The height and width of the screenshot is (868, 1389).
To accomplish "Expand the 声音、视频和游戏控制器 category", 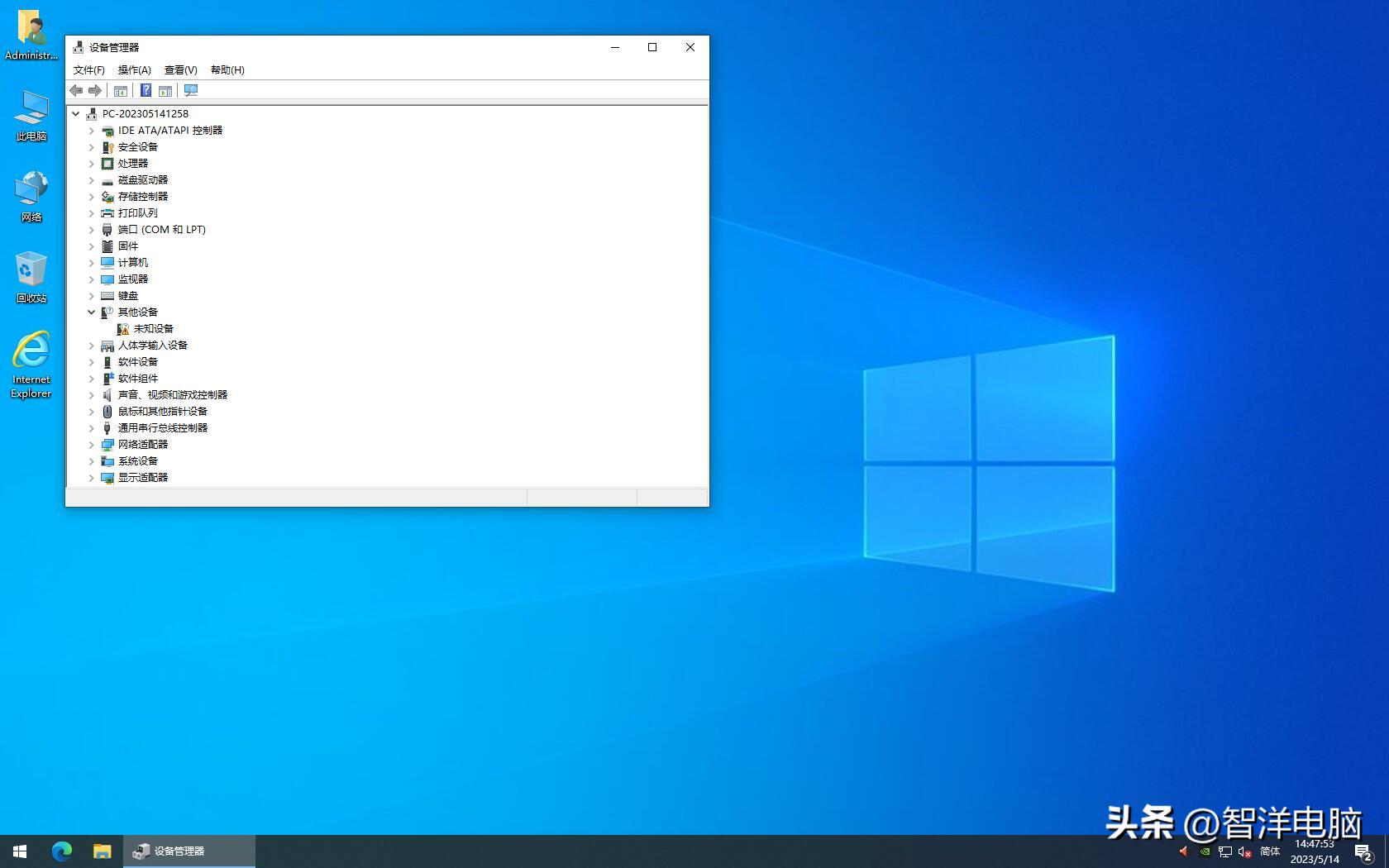I will [92, 395].
